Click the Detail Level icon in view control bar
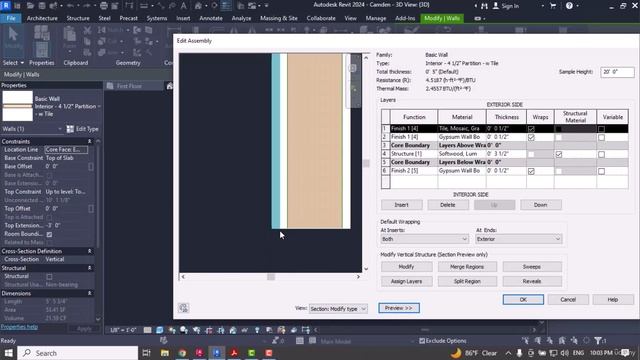640x360 pixels. (x=147, y=330)
